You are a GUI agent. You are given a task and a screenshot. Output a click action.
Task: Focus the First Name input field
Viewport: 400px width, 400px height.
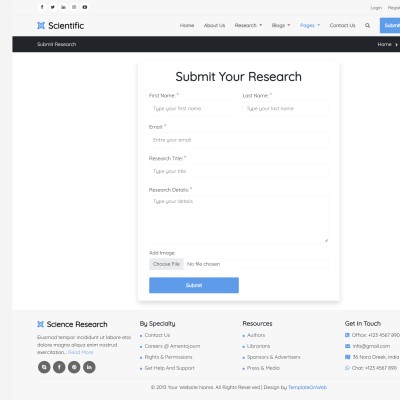(192, 109)
